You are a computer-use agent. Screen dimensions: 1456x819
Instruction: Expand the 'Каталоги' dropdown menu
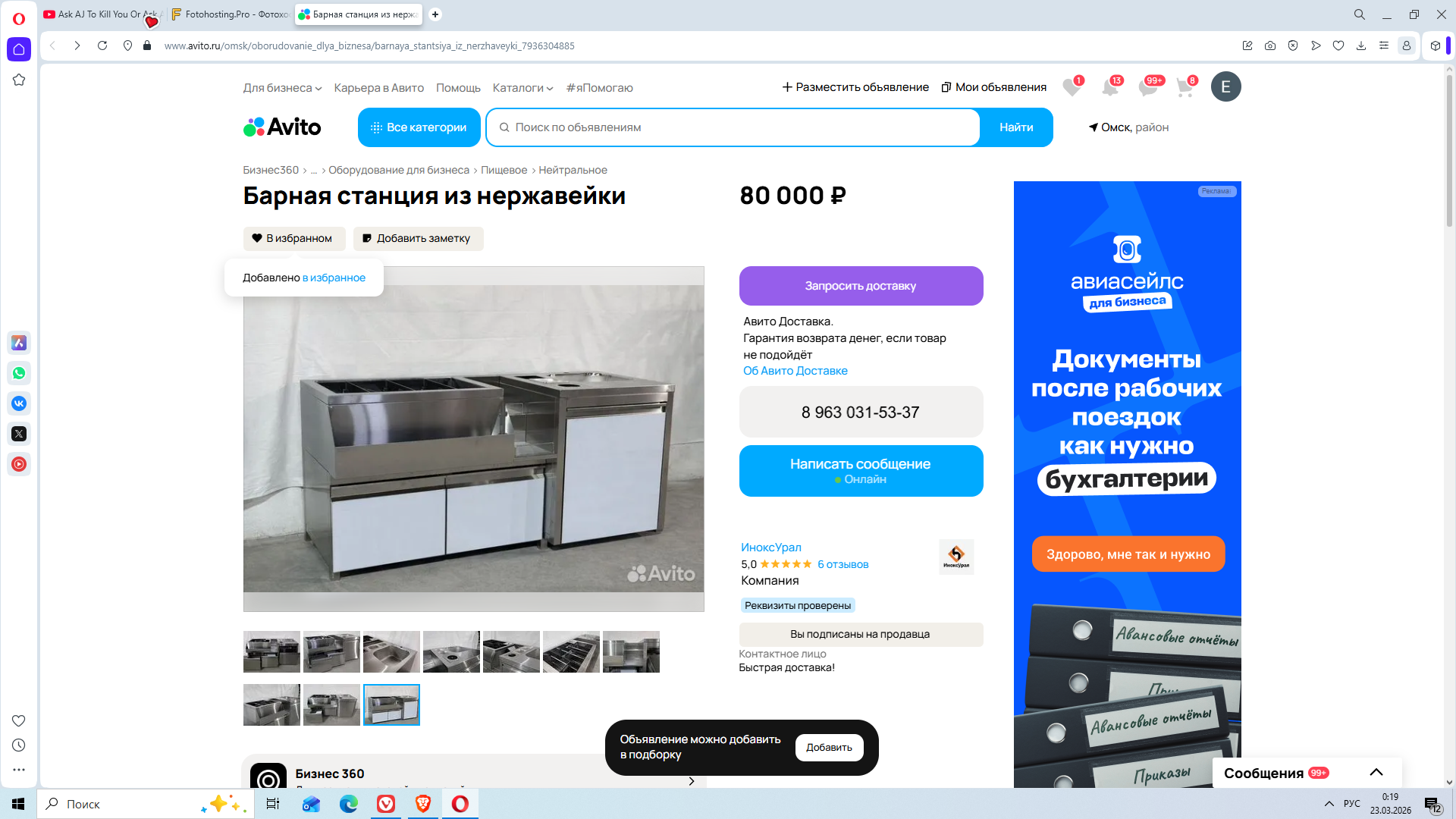coord(522,88)
